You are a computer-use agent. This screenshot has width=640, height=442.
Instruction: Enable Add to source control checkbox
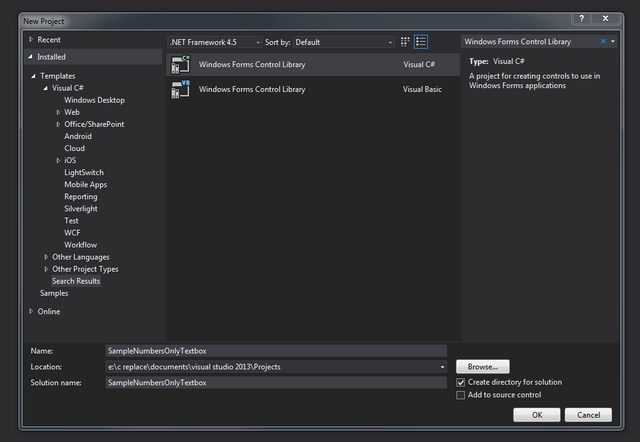[460, 395]
